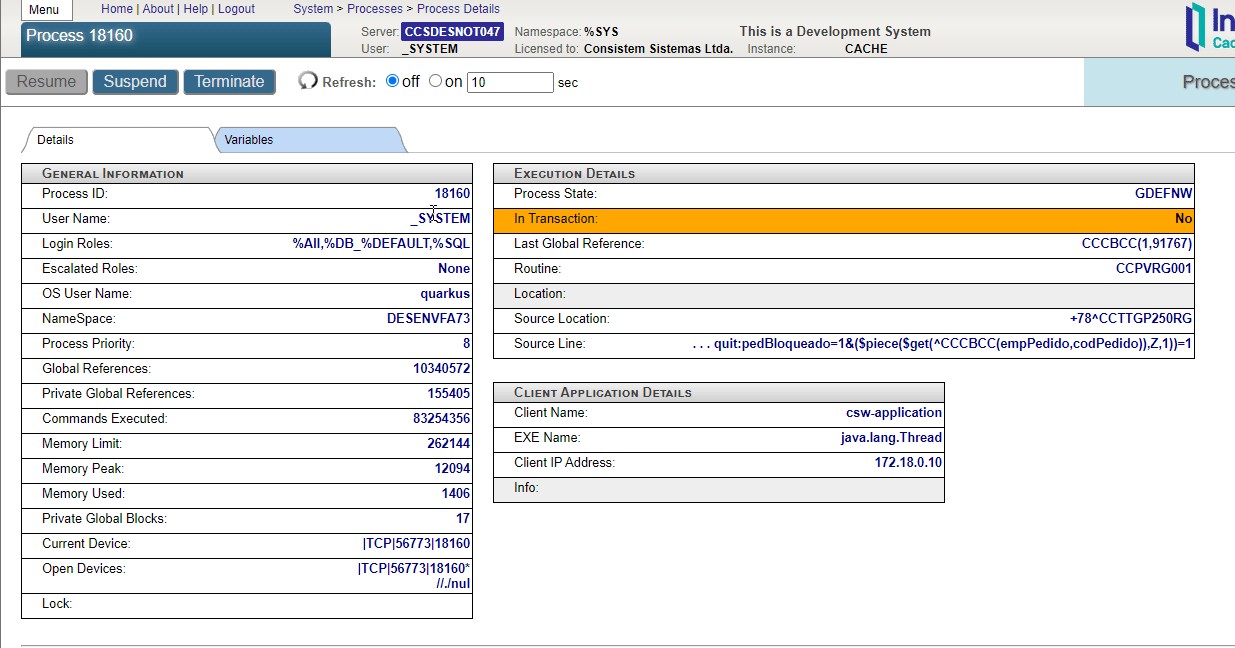
Task: Select the Refresh on radio button
Action: (435, 81)
